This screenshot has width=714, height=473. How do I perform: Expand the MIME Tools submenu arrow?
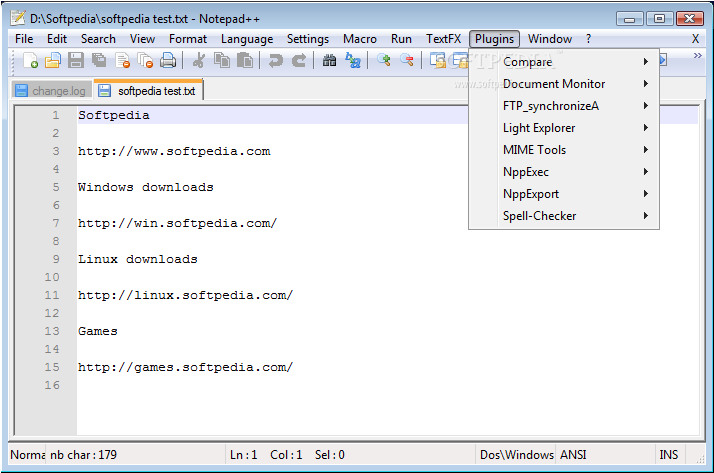coord(646,149)
